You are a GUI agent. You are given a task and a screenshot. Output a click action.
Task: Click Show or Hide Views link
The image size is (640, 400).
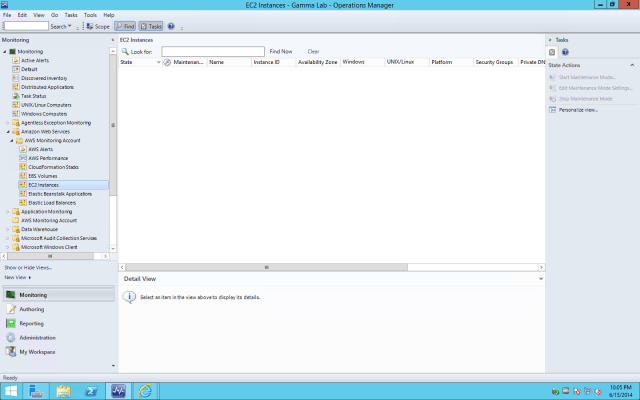click(x=28, y=268)
